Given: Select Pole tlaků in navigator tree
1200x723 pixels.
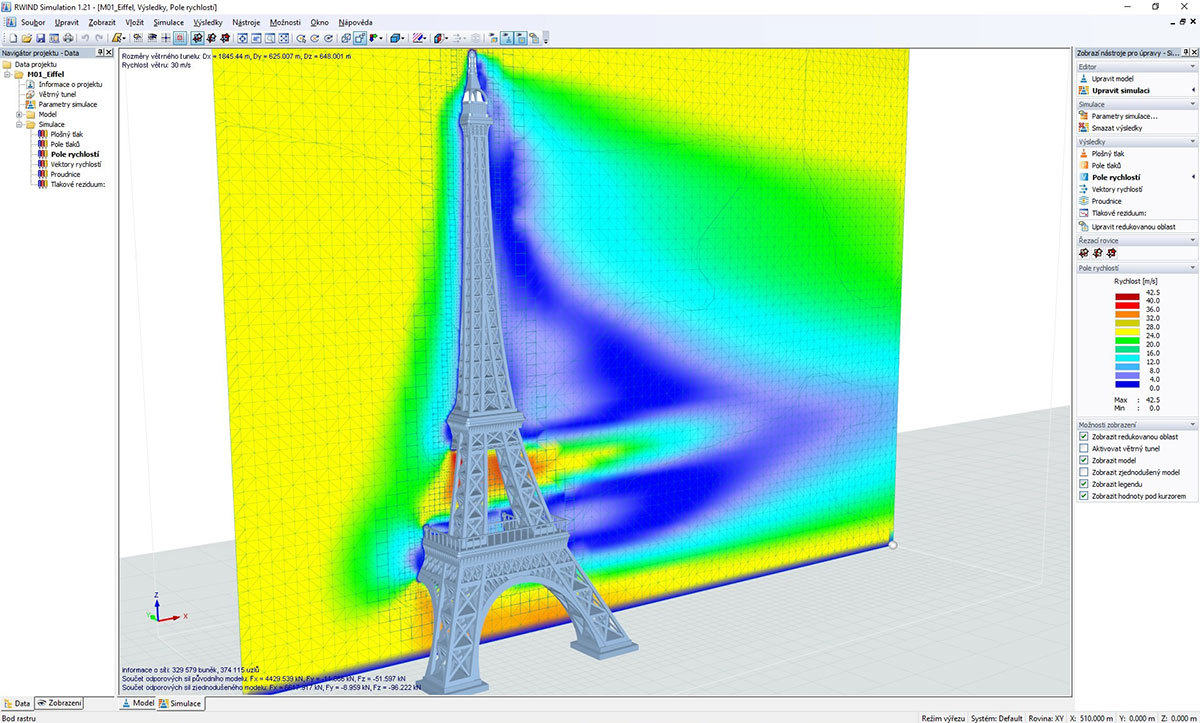Looking at the screenshot, I should [x=64, y=144].
